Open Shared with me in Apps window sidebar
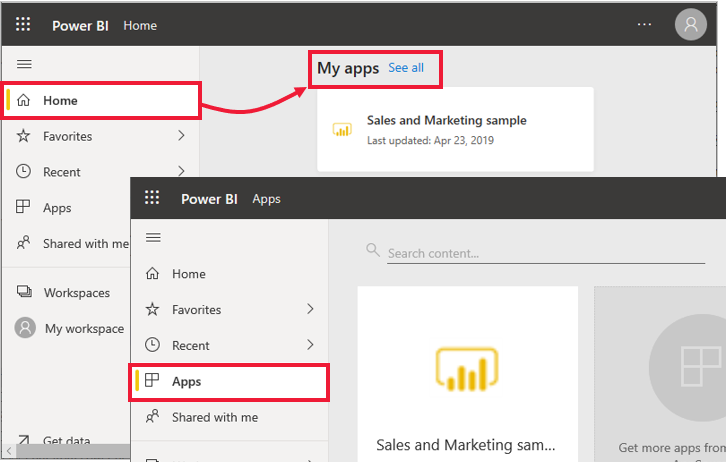This screenshot has width=726, height=462. (x=230, y=417)
